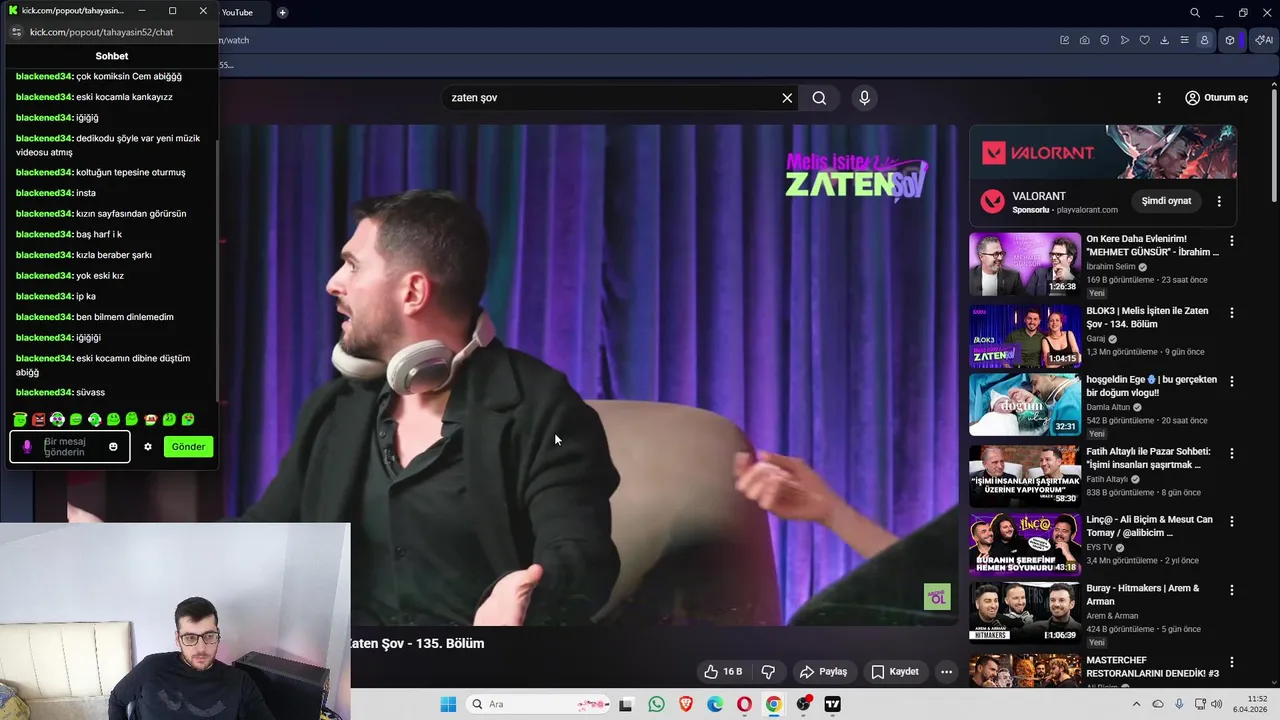Viewport: 1280px width, 720px height.
Task: Click the taskbar Ara search box
Action: [538, 704]
